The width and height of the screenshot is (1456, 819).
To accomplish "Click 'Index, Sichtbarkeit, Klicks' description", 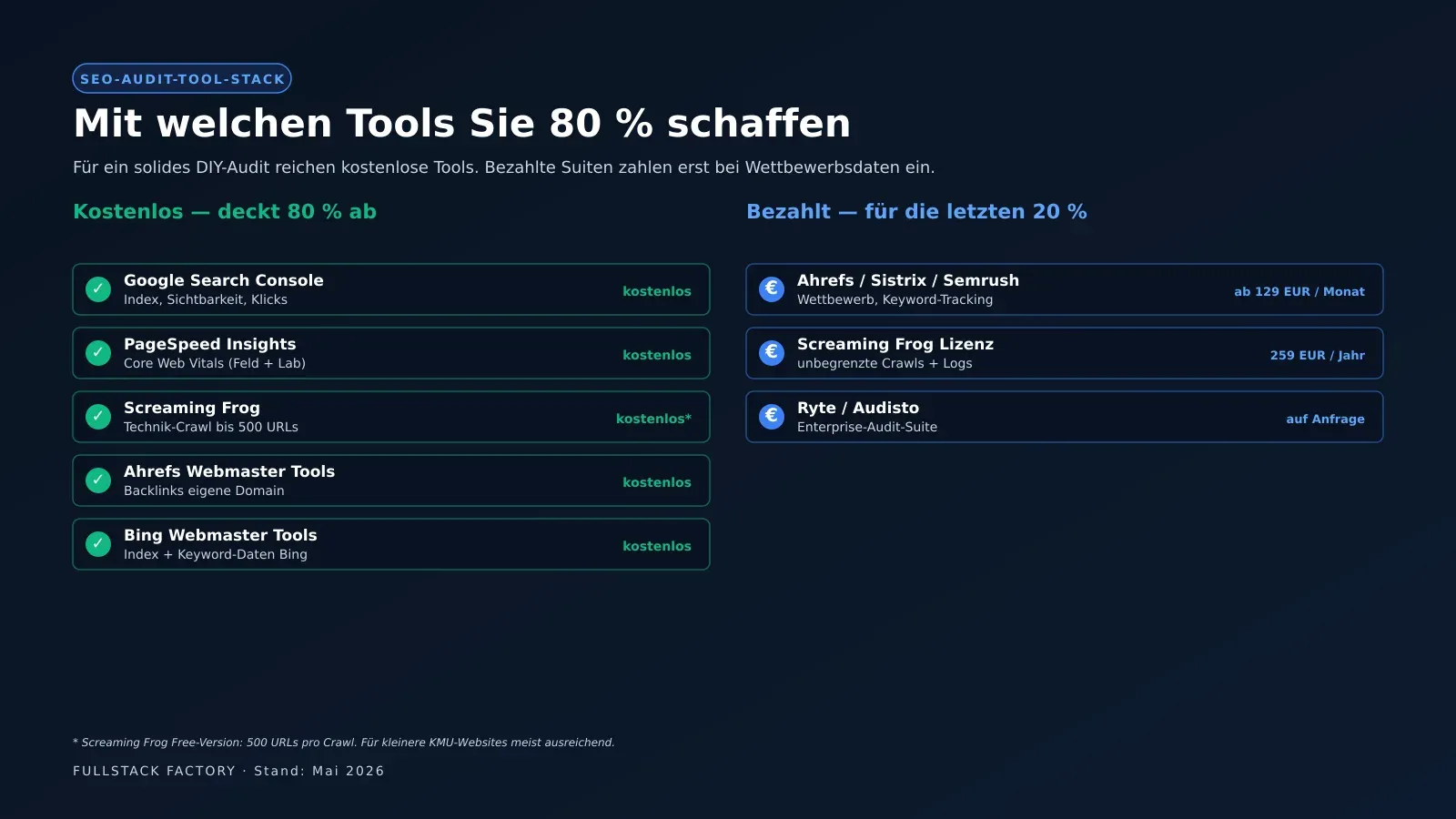I will click(x=206, y=299).
